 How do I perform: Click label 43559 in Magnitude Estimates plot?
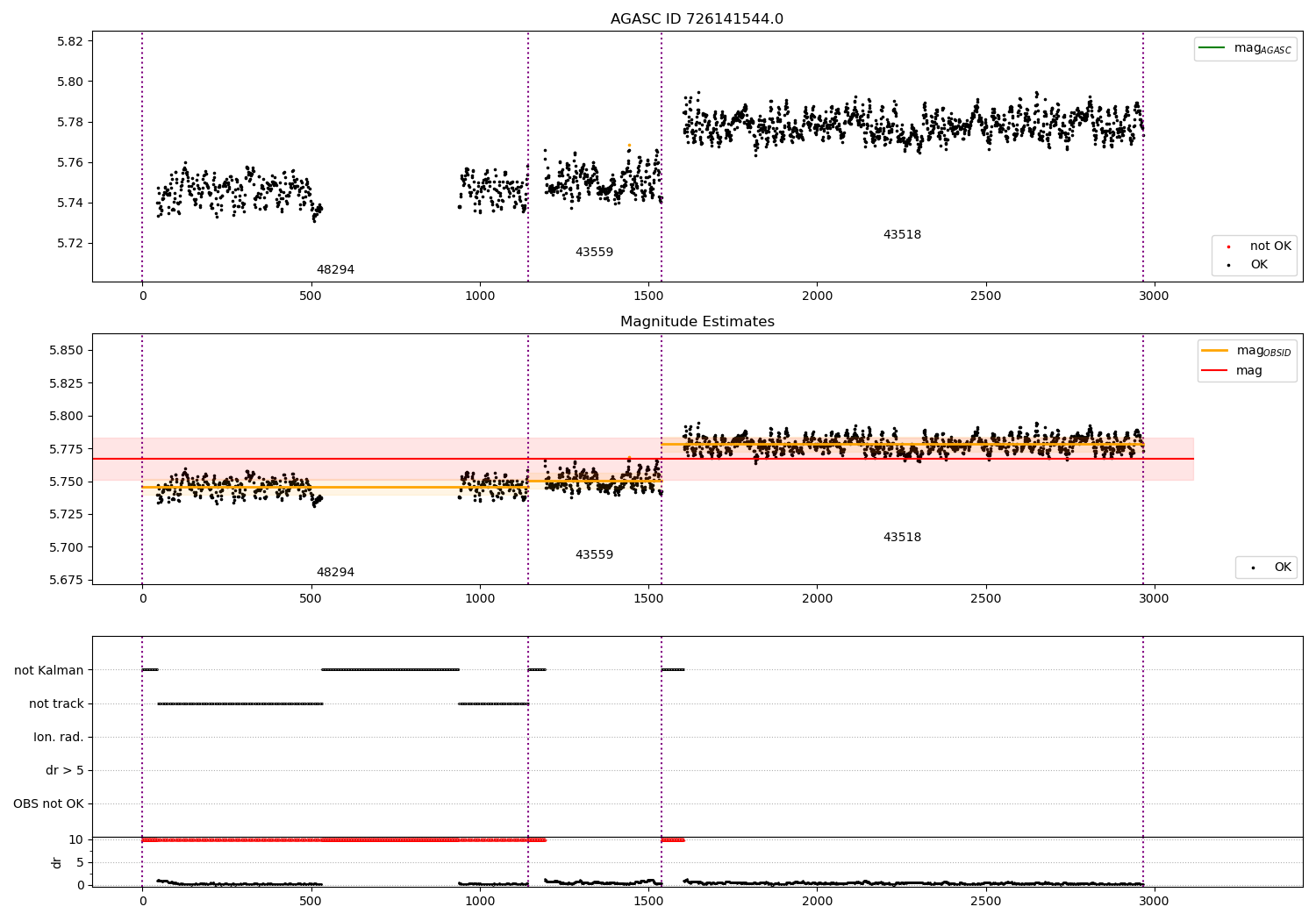594,555
